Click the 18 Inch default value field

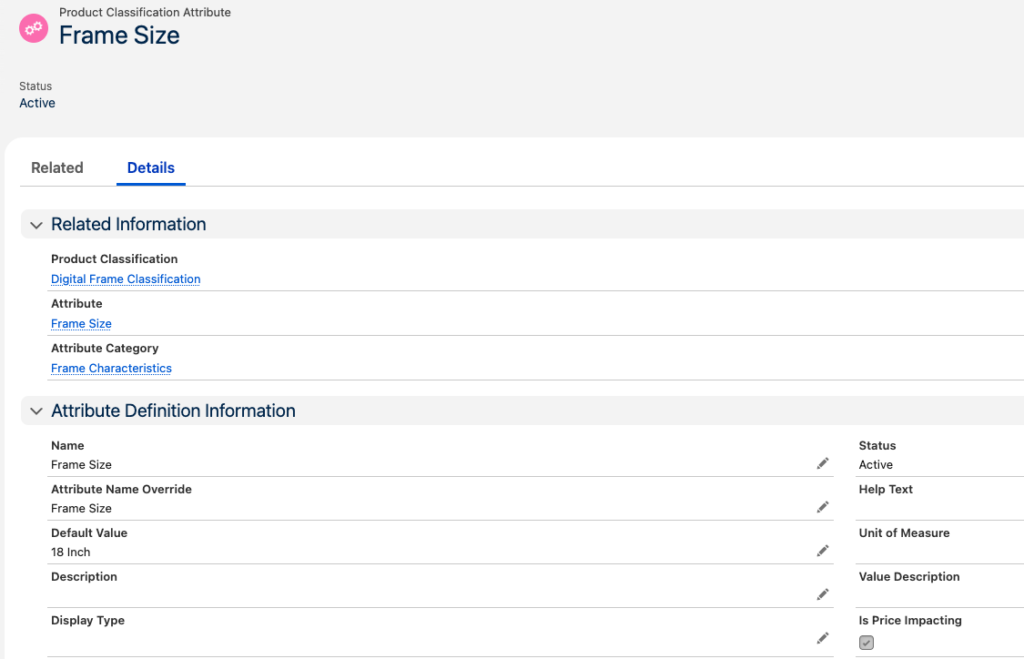click(71, 552)
